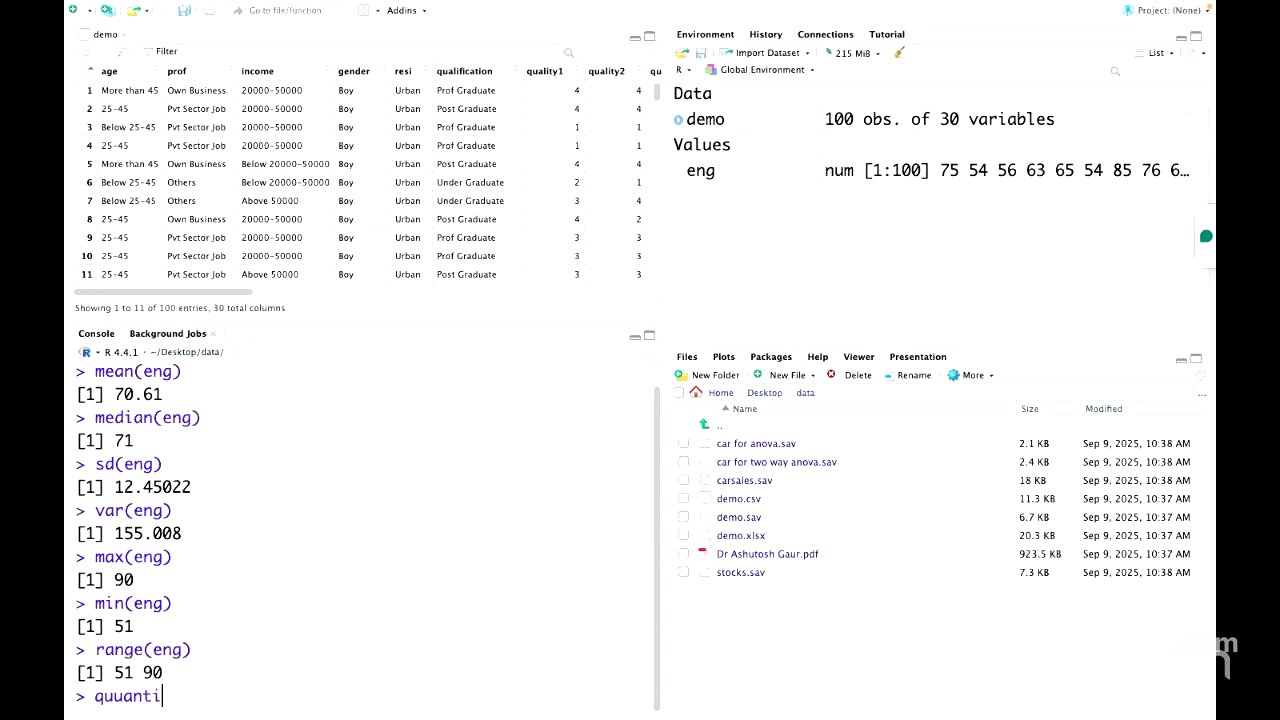The width and height of the screenshot is (1280, 720).
Task: Click the search magnifier in the data viewer
Action: (568, 52)
